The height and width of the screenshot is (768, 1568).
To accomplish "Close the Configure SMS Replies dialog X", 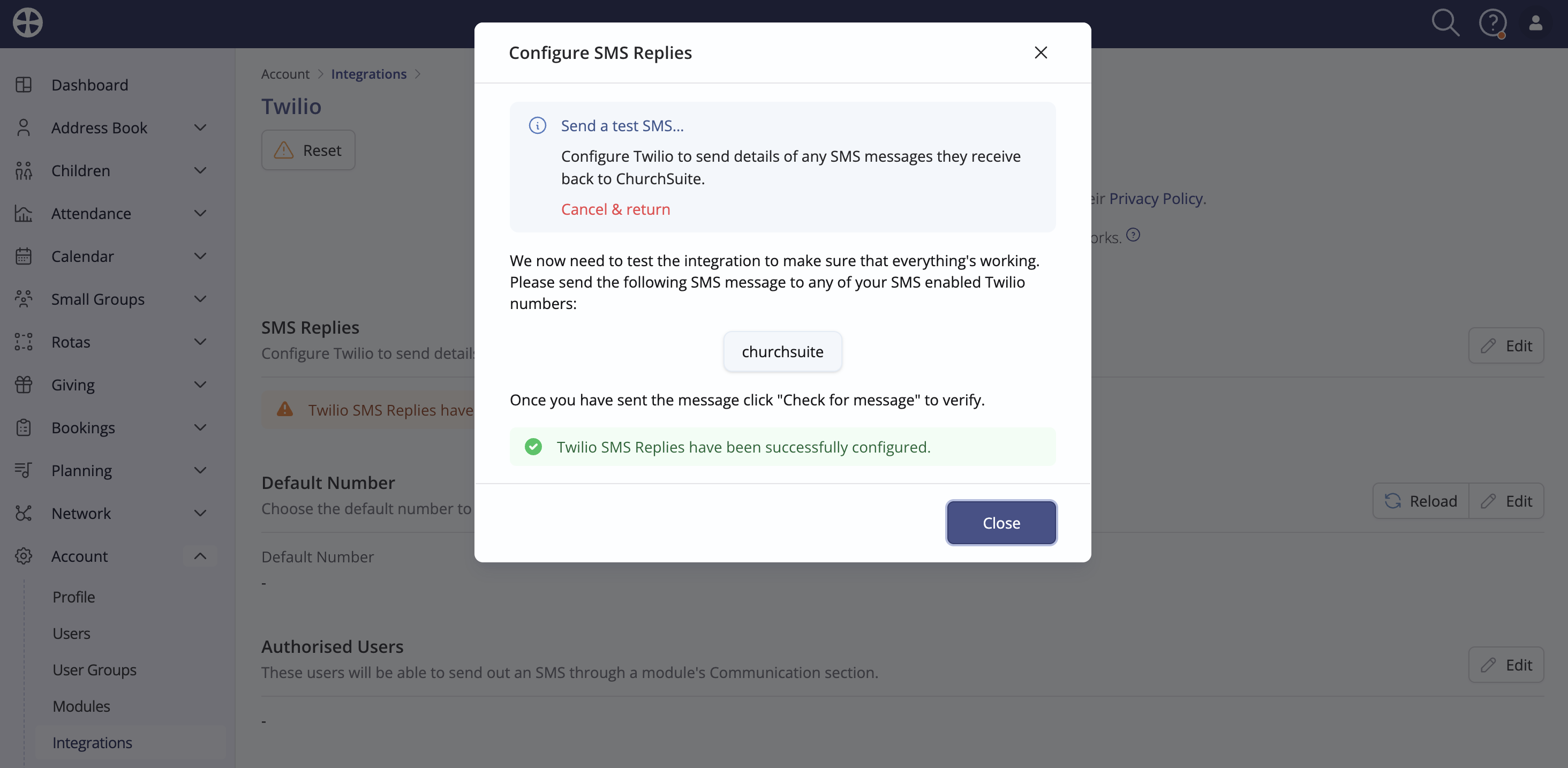I will [x=1041, y=53].
